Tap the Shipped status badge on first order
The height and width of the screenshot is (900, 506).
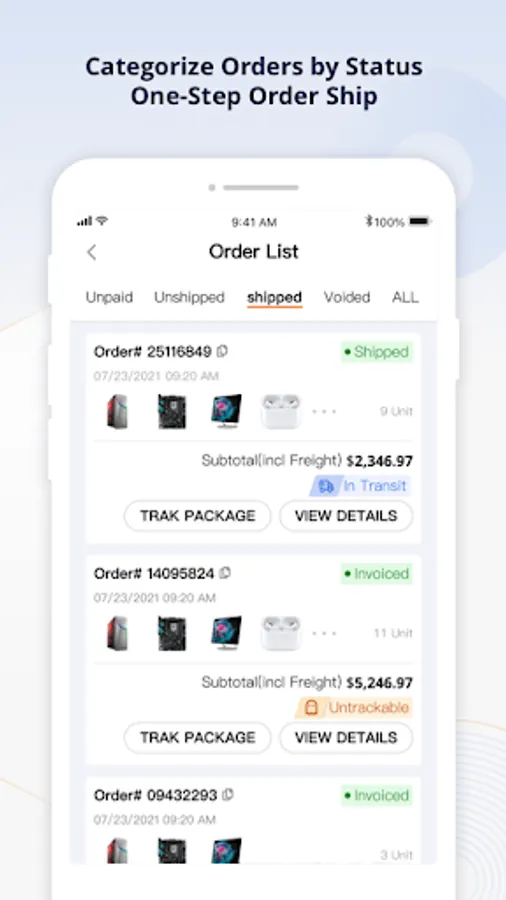(x=377, y=352)
